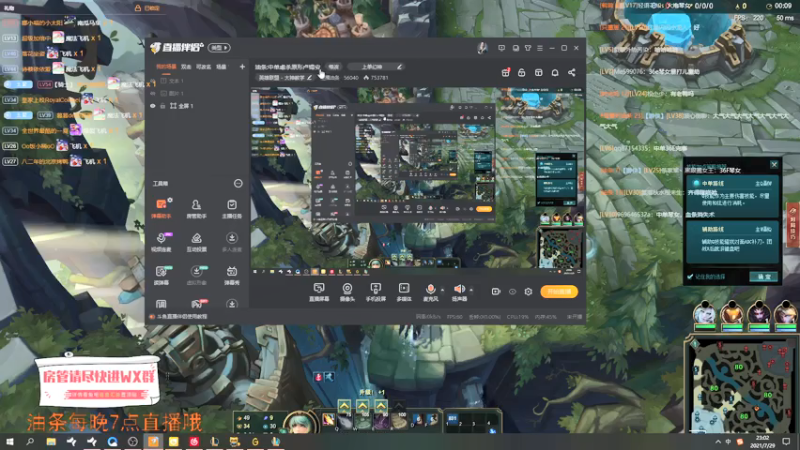800x450 pixels.
Task: Toggle visibility of 图片 1 source
Action: (153, 93)
